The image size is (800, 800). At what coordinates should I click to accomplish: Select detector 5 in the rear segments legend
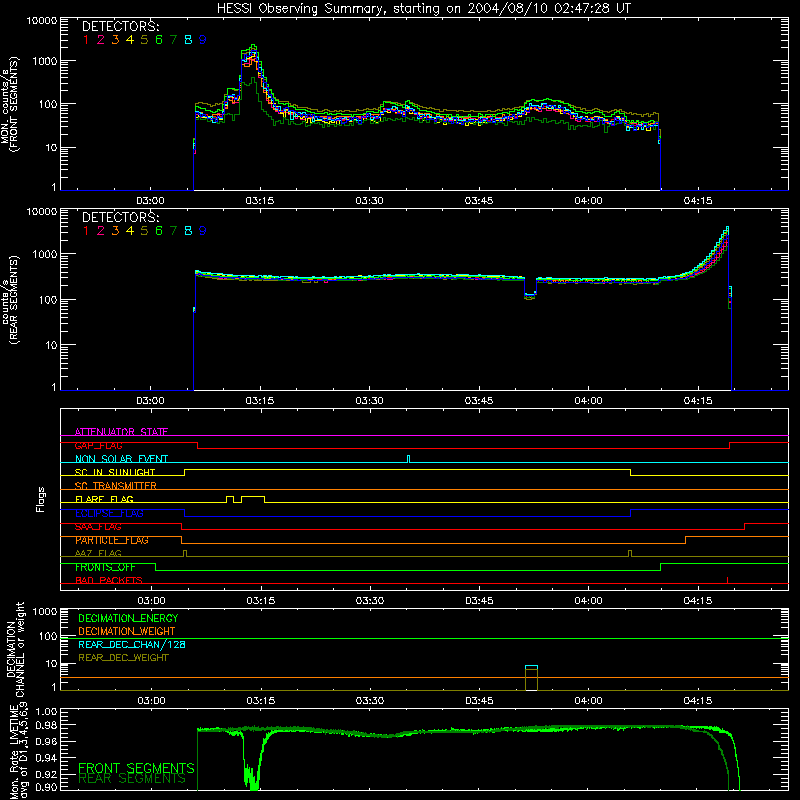coord(144,231)
